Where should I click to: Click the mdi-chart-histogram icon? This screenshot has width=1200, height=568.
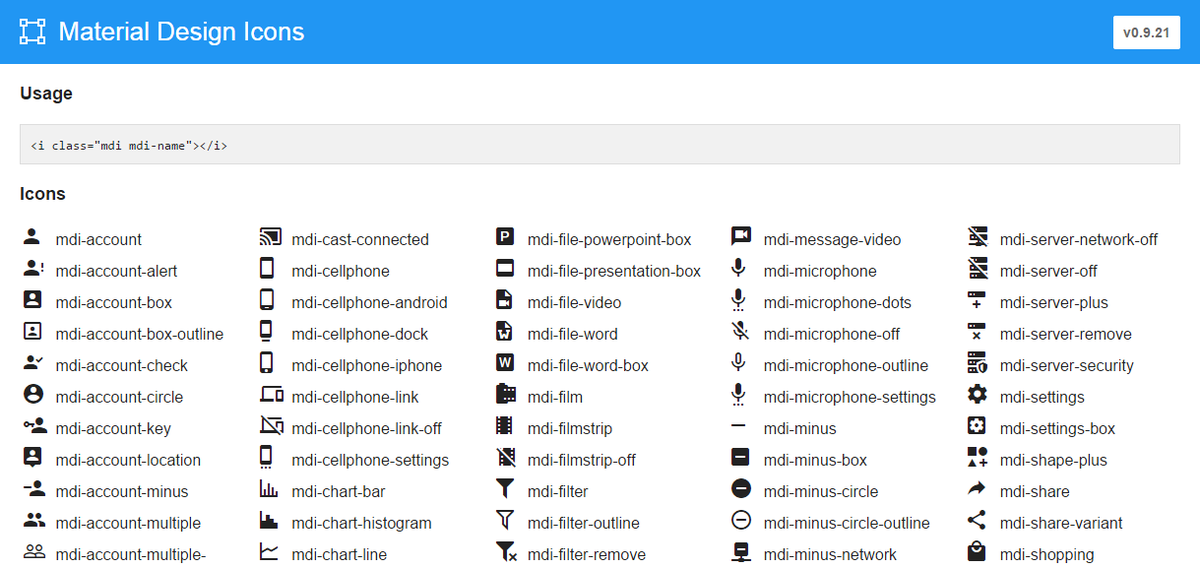coord(268,521)
